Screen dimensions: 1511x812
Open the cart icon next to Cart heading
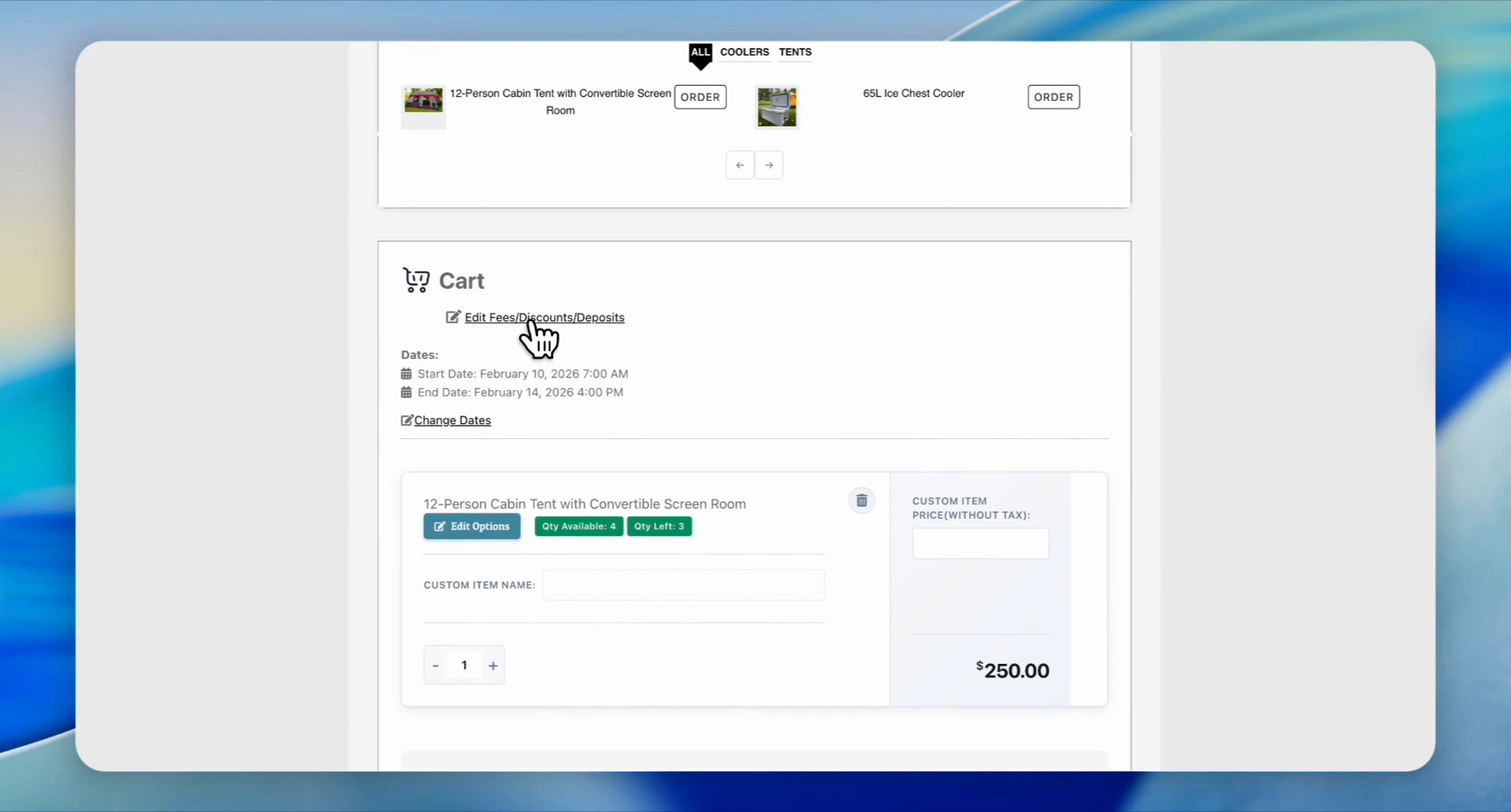416,280
